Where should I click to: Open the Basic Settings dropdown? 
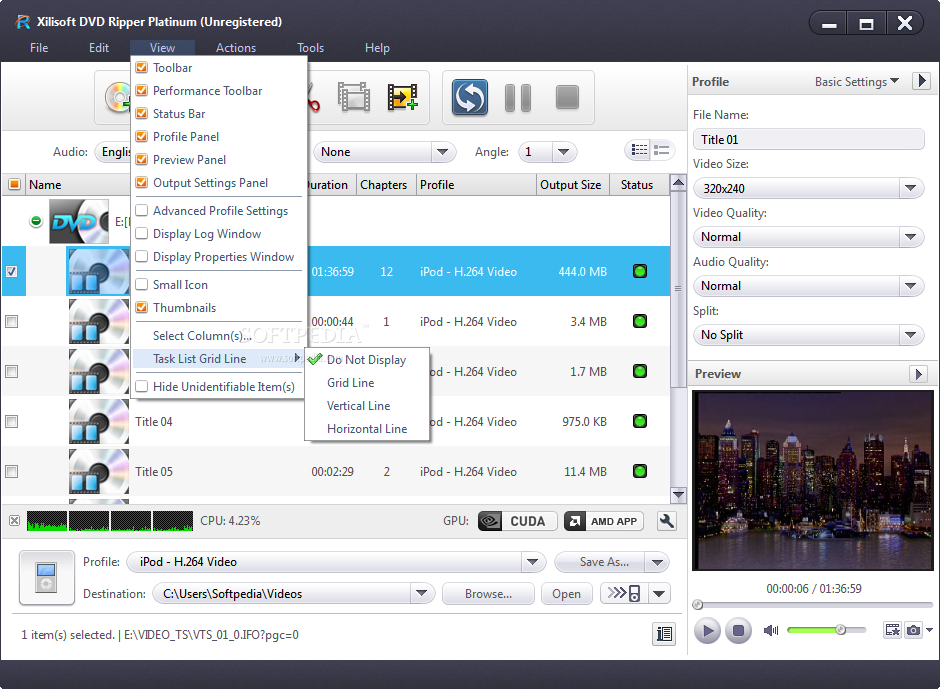pos(857,82)
